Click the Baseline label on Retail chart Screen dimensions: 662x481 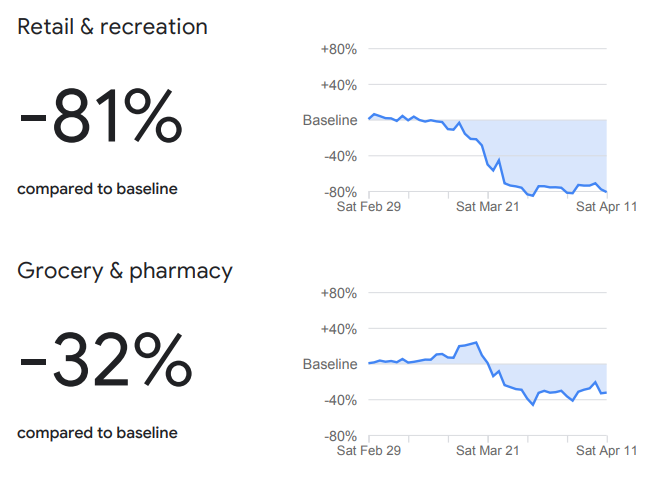click(330, 120)
